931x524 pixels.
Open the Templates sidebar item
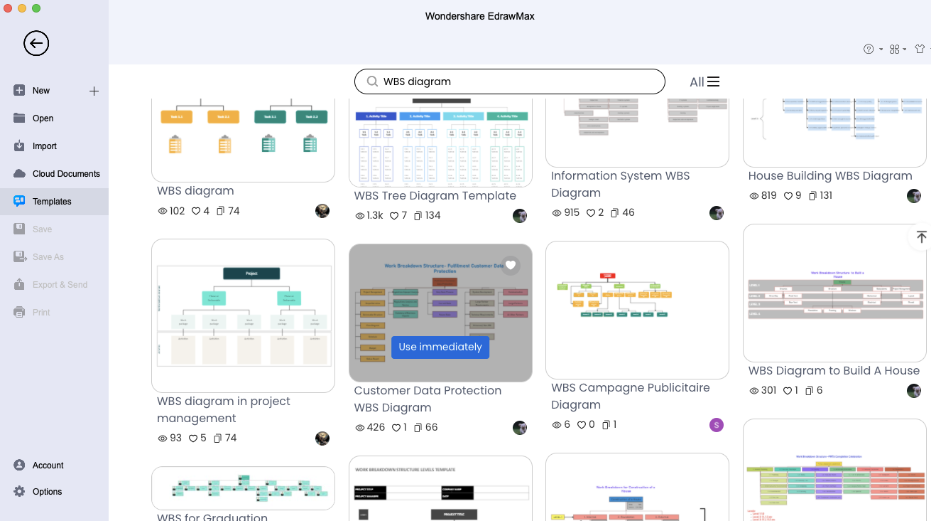[54, 202]
